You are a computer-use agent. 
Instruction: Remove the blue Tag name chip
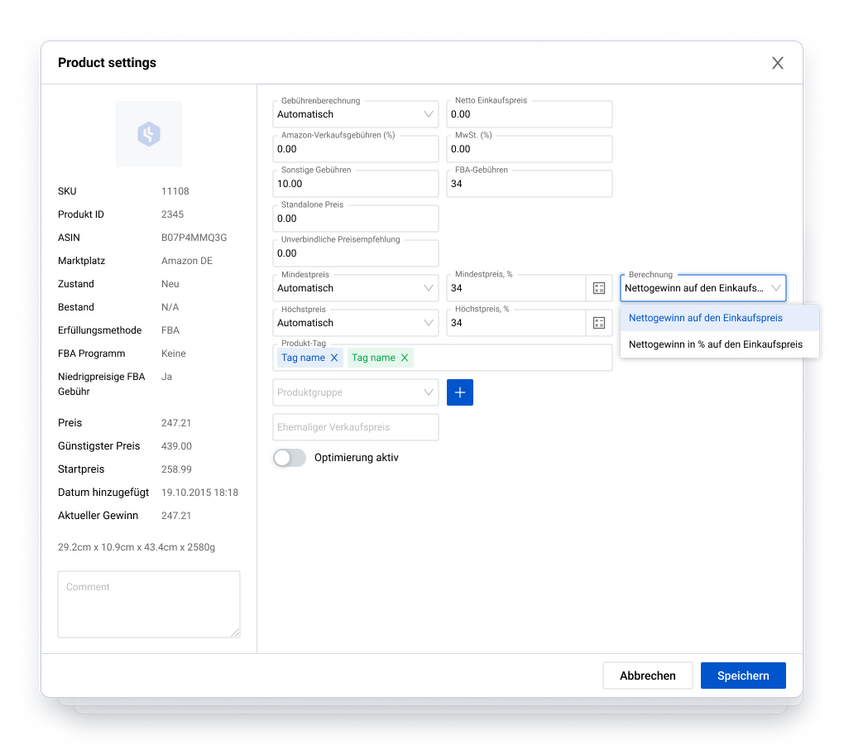[334, 358]
